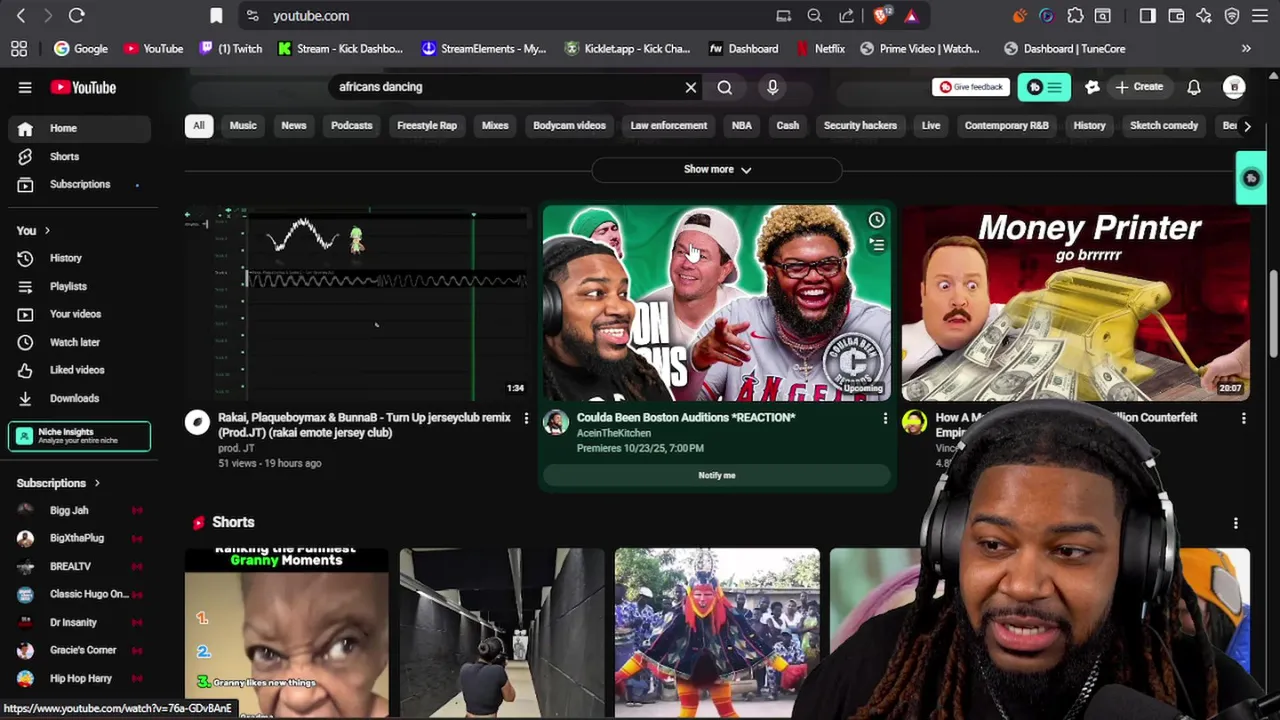Start voice search with the microphone
Screen dimensions: 1280x720
coord(772,87)
